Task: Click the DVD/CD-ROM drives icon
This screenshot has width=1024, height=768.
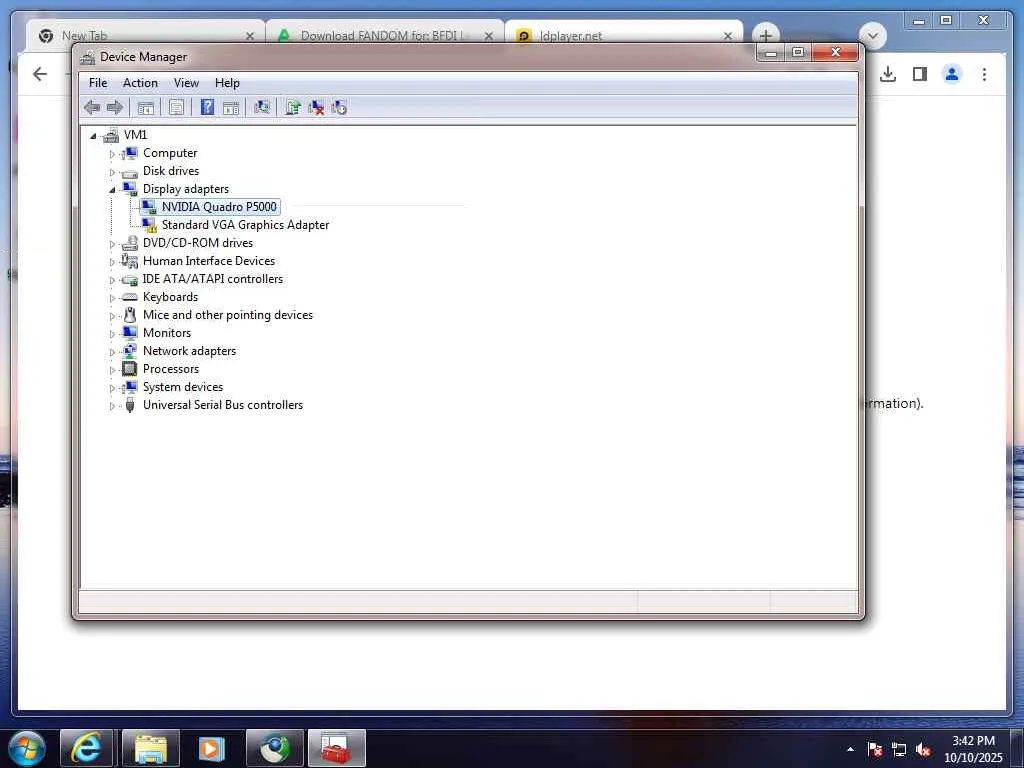Action: 130,243
